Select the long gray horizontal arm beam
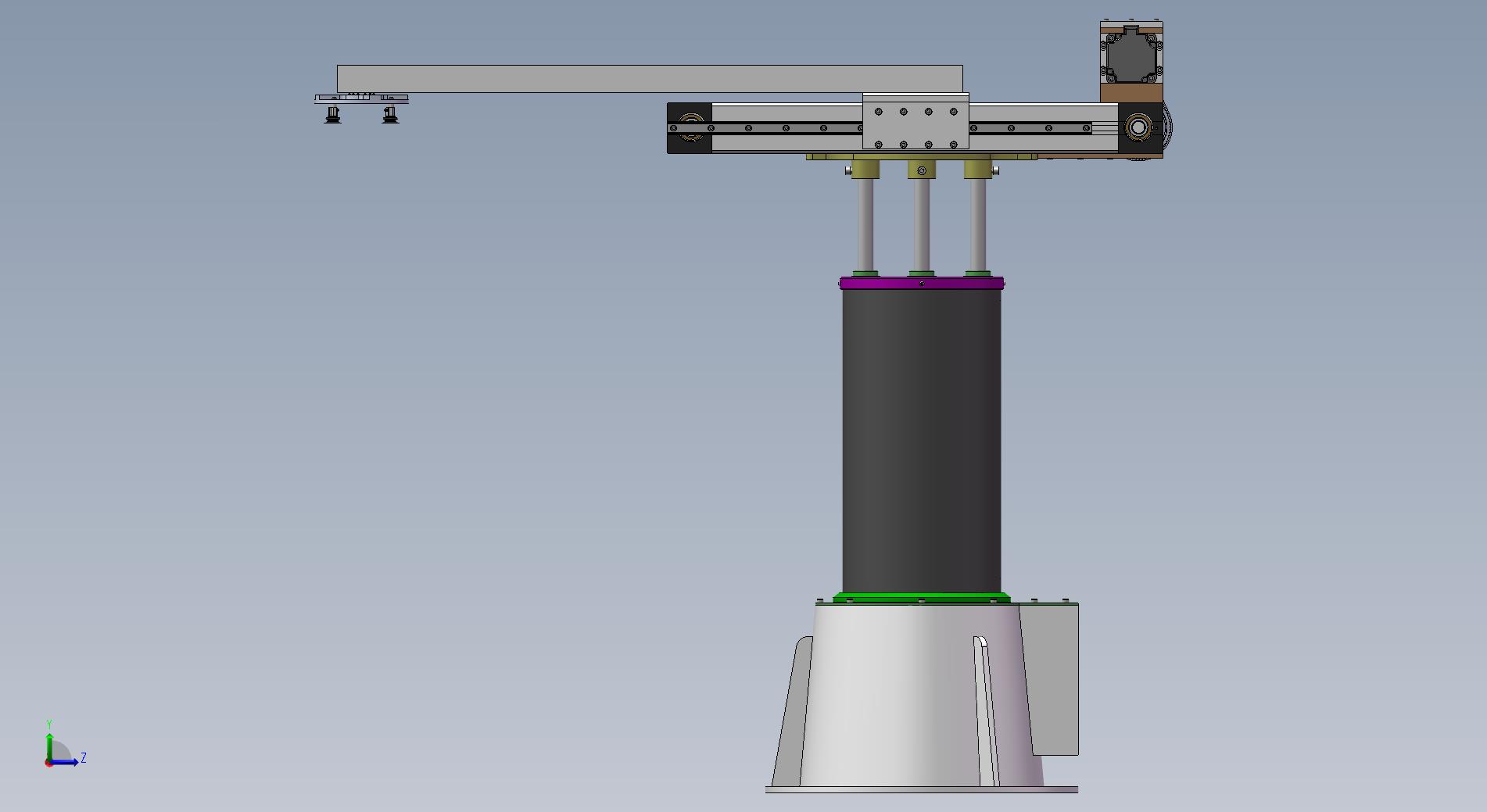The height and width of the screenshot is (812, 1487). 650,79
